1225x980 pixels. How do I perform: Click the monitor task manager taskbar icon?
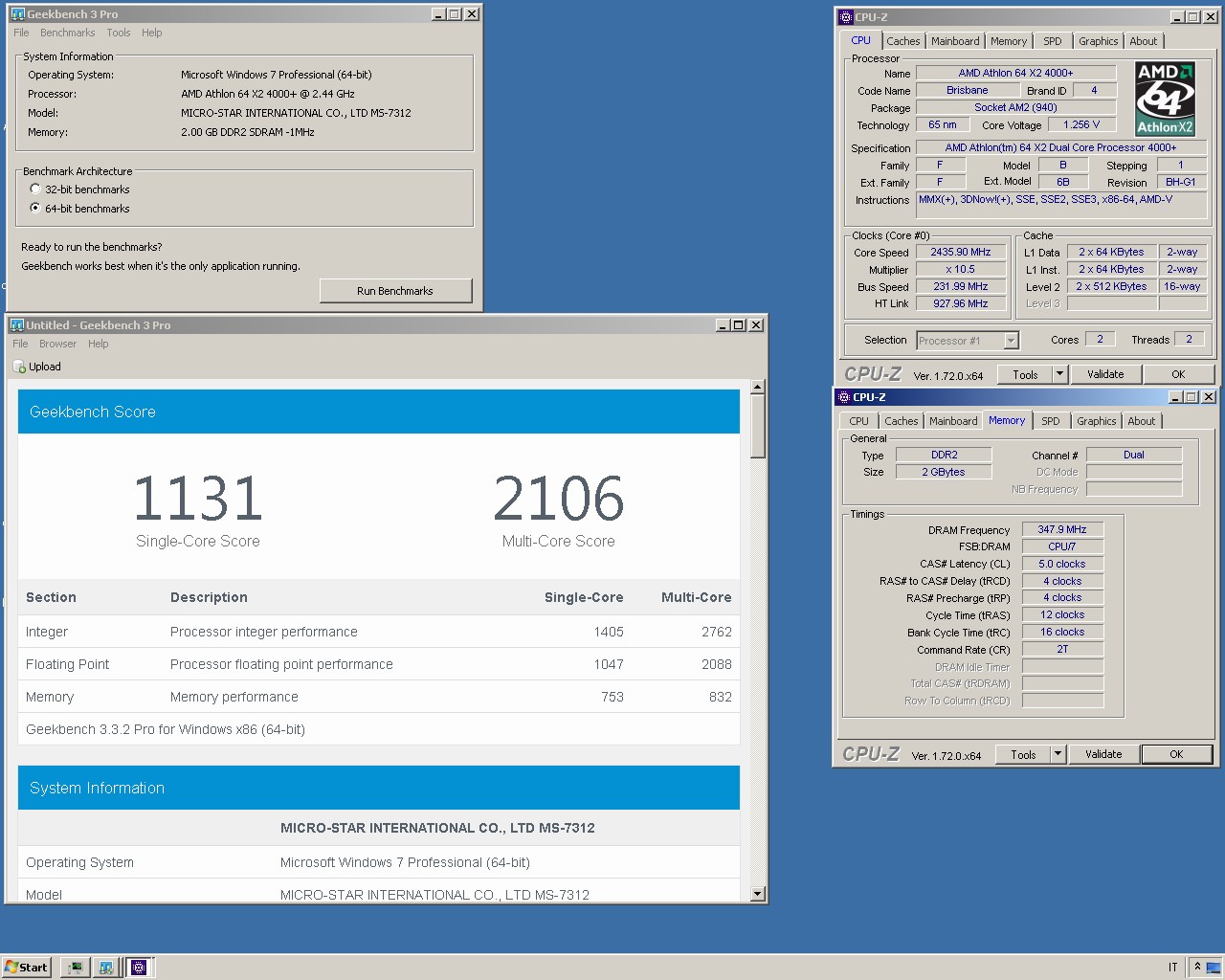pos(75,967)
